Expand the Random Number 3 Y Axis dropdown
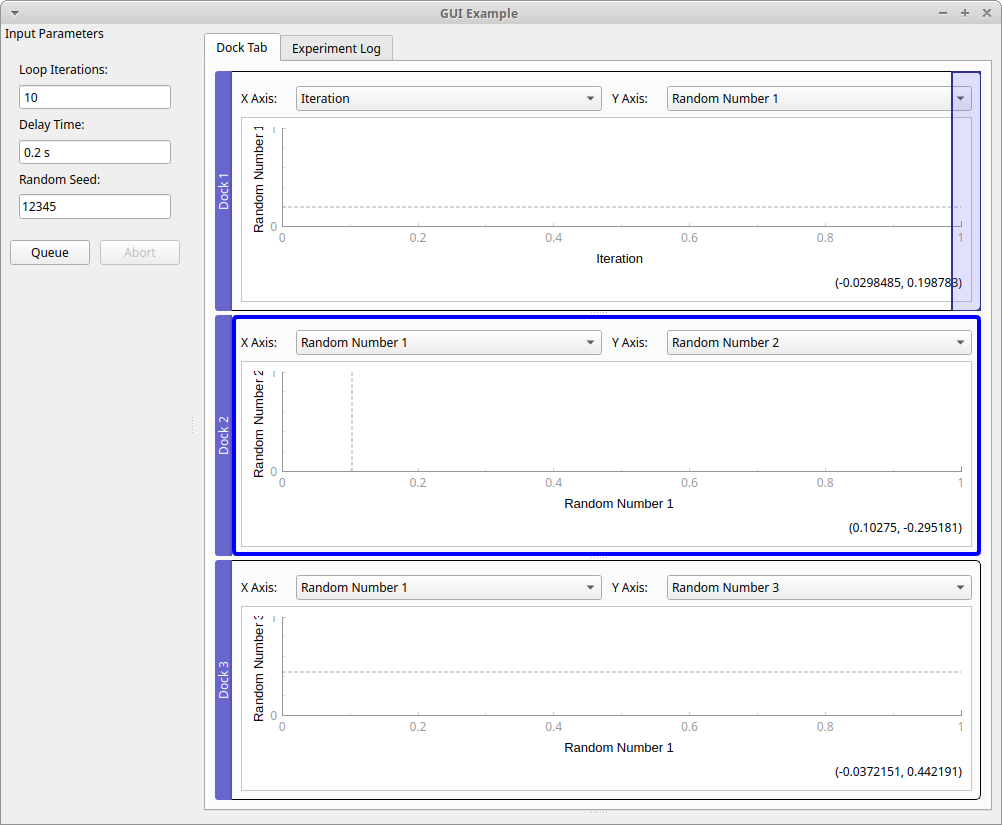Screen dimensions: 1002x825 click(x=818, y=588)
